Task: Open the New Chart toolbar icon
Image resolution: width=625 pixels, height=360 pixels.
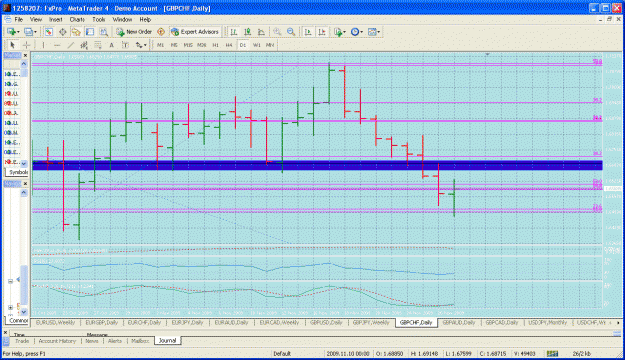Action: point(11,31)
